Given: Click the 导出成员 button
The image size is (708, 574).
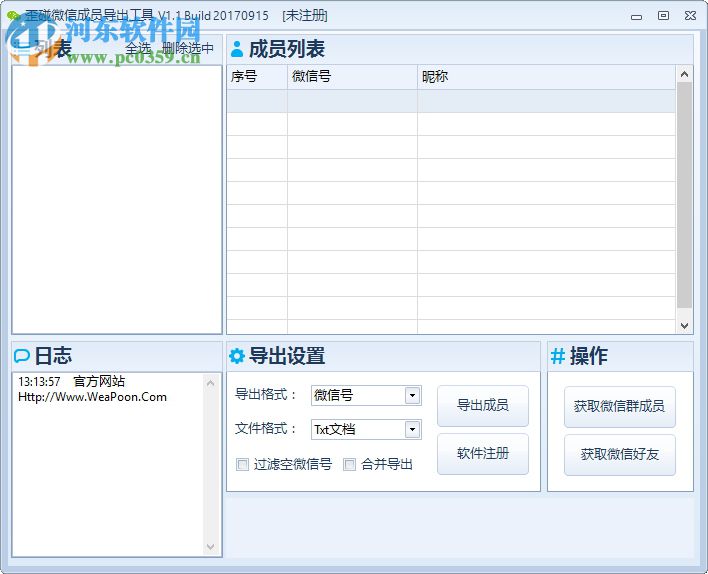Looking at the screenshot, I should 483,406.
